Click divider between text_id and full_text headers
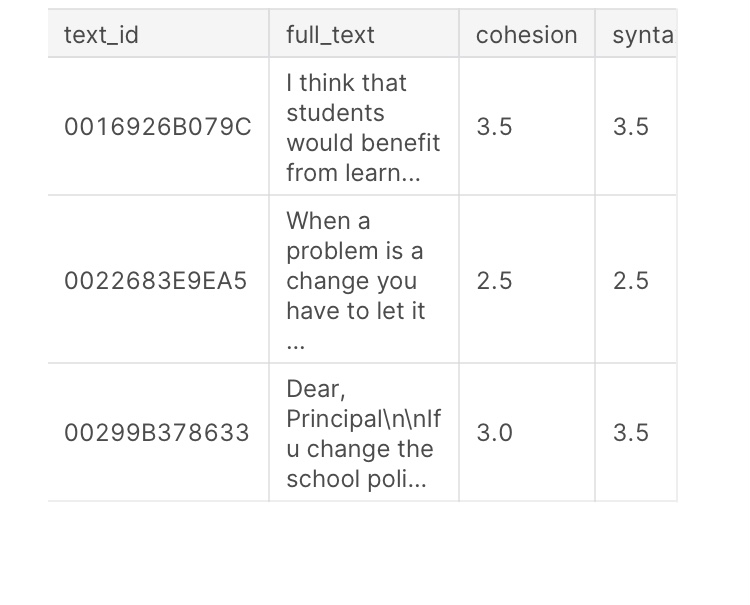The height and width of the screenshot is (605, 750). point(269,35)
